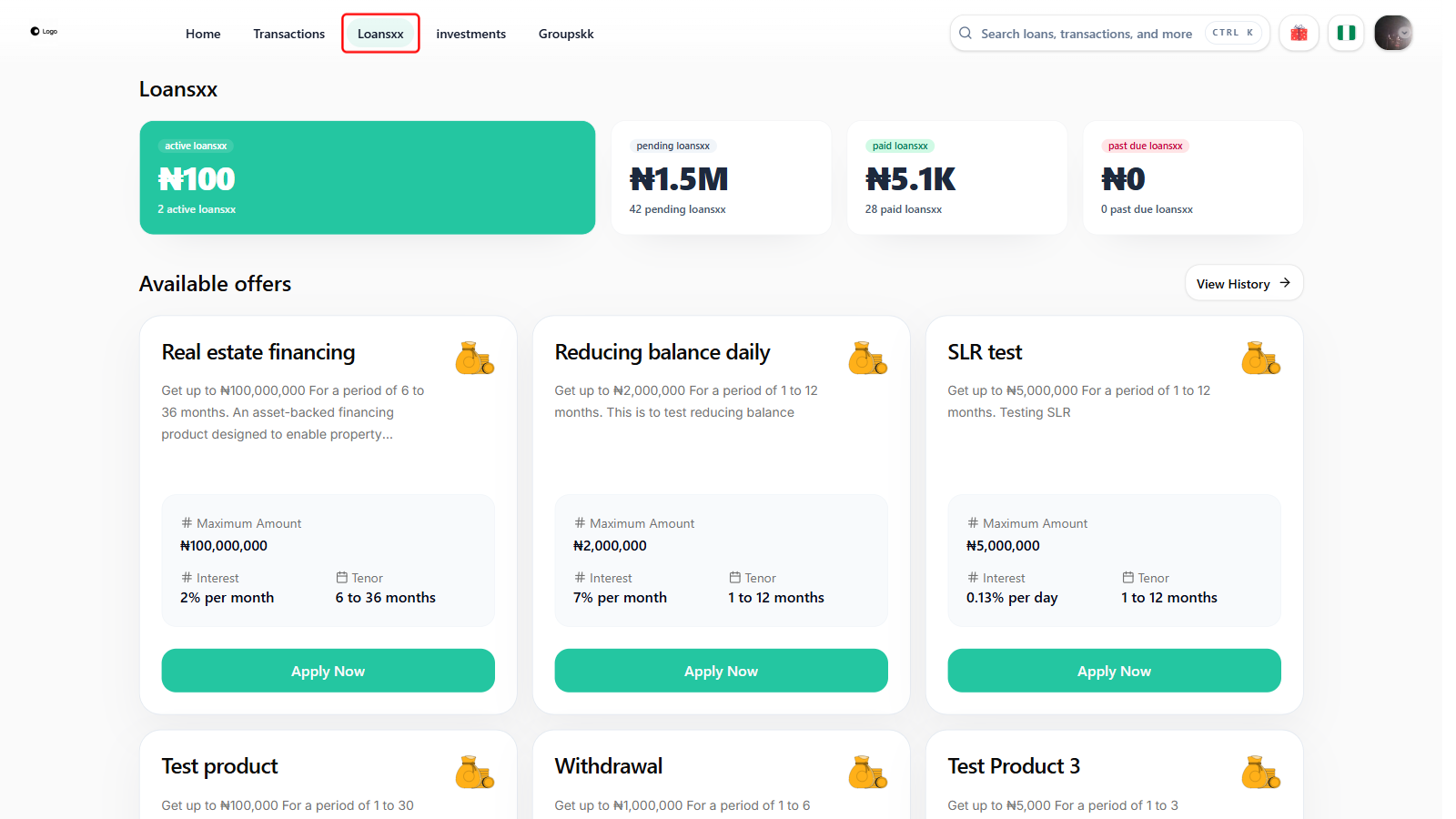Click the Real estate financing title

(258, 352)
